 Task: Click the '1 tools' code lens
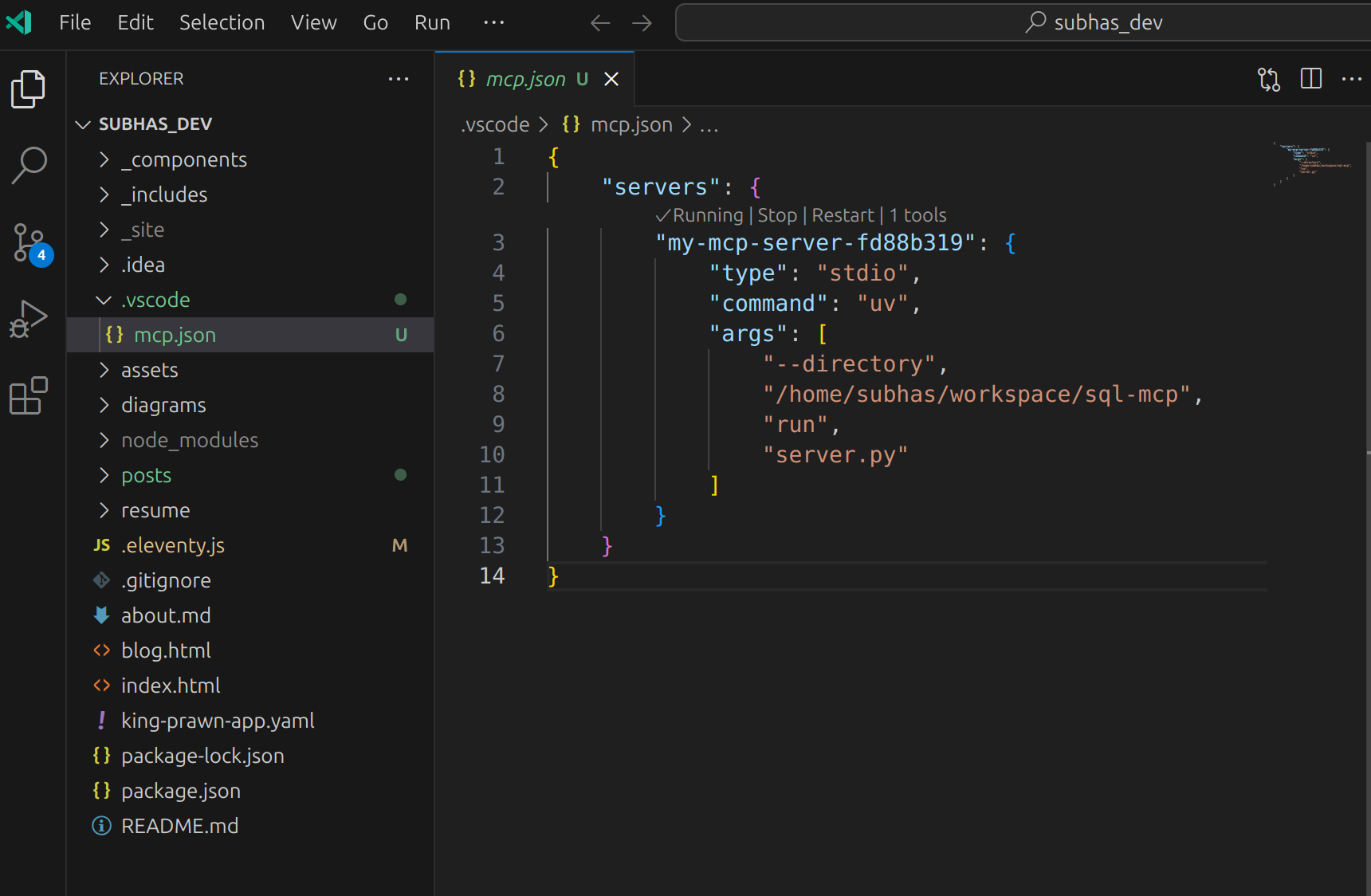pyautogui.click(x=917, y=215)
